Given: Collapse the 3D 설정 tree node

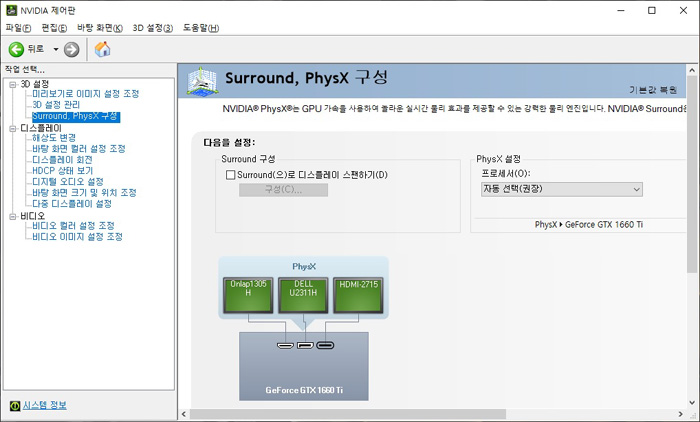Looking at the screenshot, I should [12, 84].
